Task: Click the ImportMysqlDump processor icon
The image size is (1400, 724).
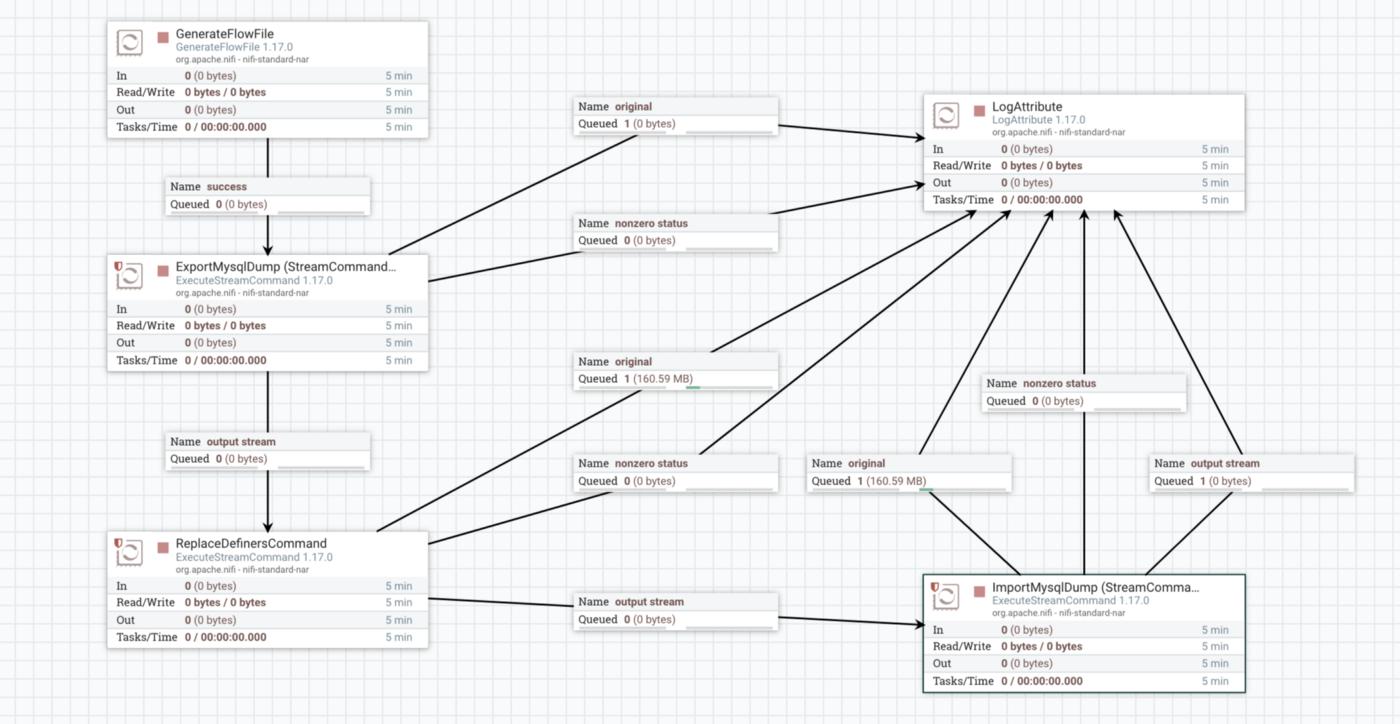Action: click(946, 596)
